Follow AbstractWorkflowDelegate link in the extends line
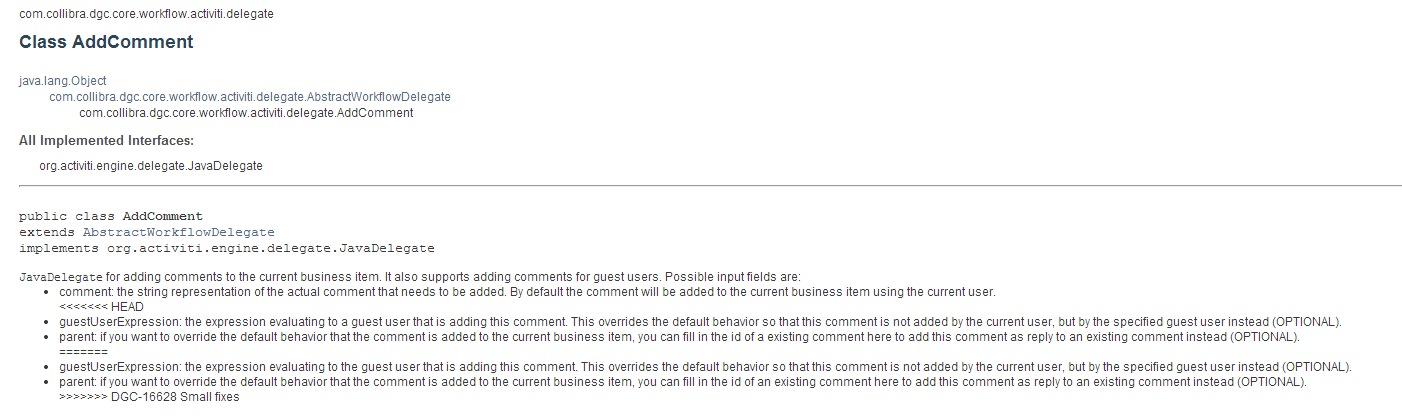Viewport: 1402px width, 419px height. point(178,232)
